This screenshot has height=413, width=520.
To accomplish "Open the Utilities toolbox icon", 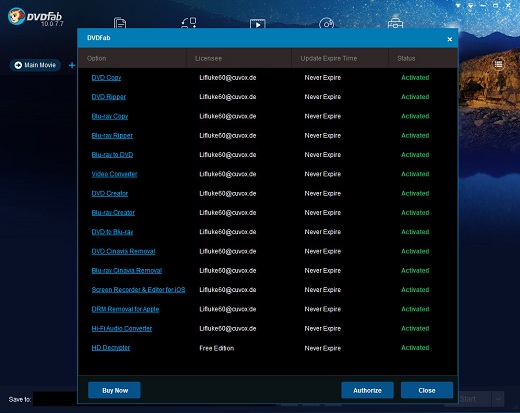I will coord(395,23).
